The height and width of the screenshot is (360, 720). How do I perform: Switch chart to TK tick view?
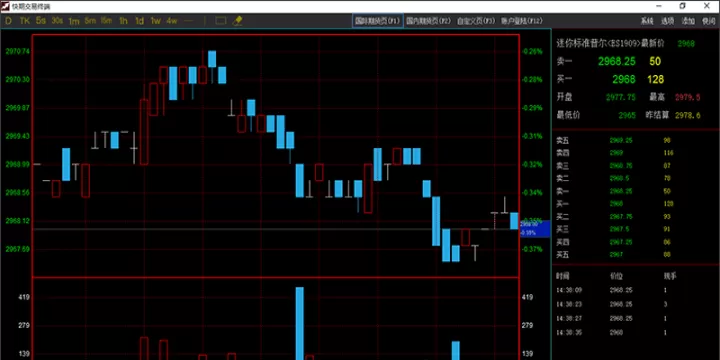(x=25, y=21)
